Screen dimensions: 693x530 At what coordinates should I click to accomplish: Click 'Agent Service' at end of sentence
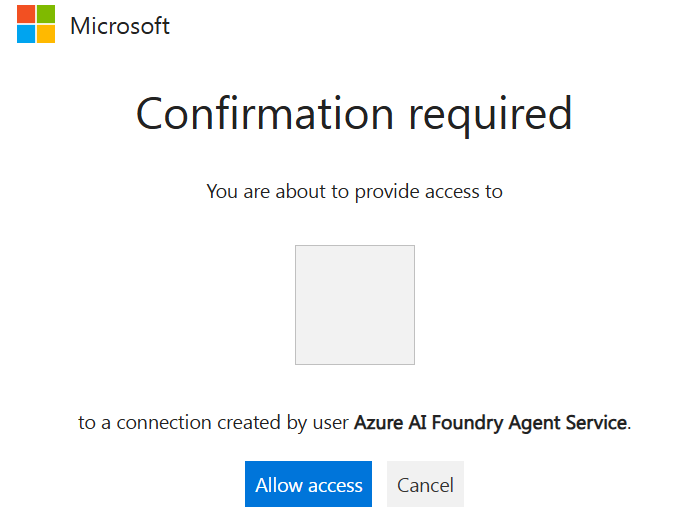point(568,423)
